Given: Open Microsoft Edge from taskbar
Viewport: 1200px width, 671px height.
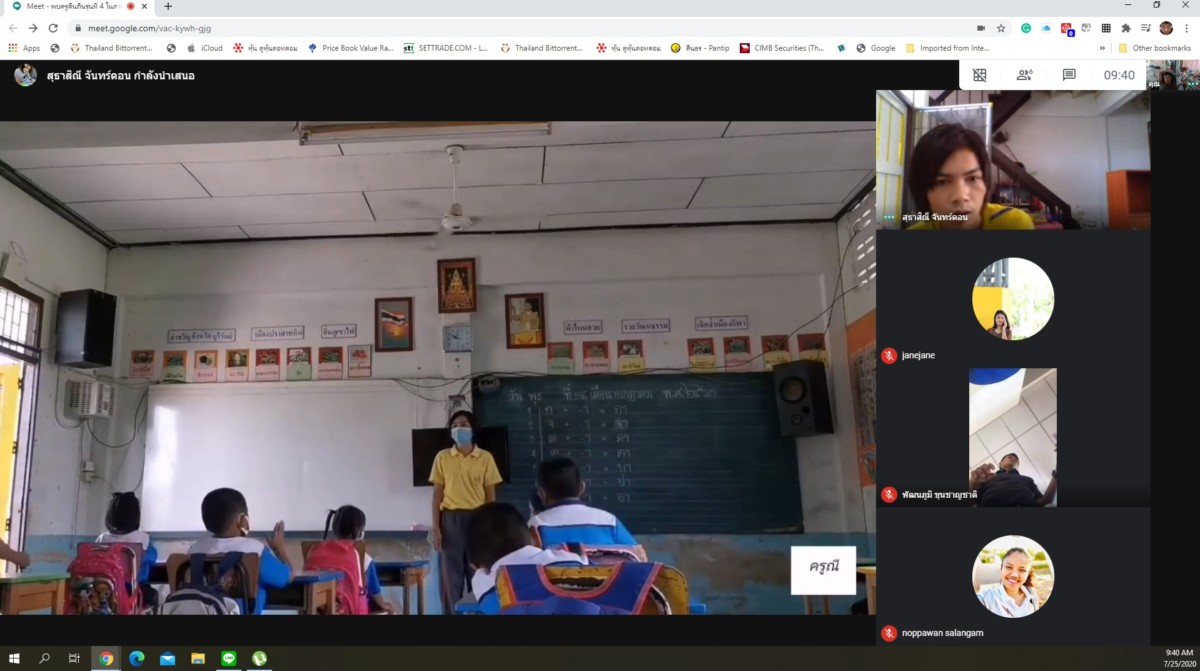Looking at the screenshot, I should (137, 658).
